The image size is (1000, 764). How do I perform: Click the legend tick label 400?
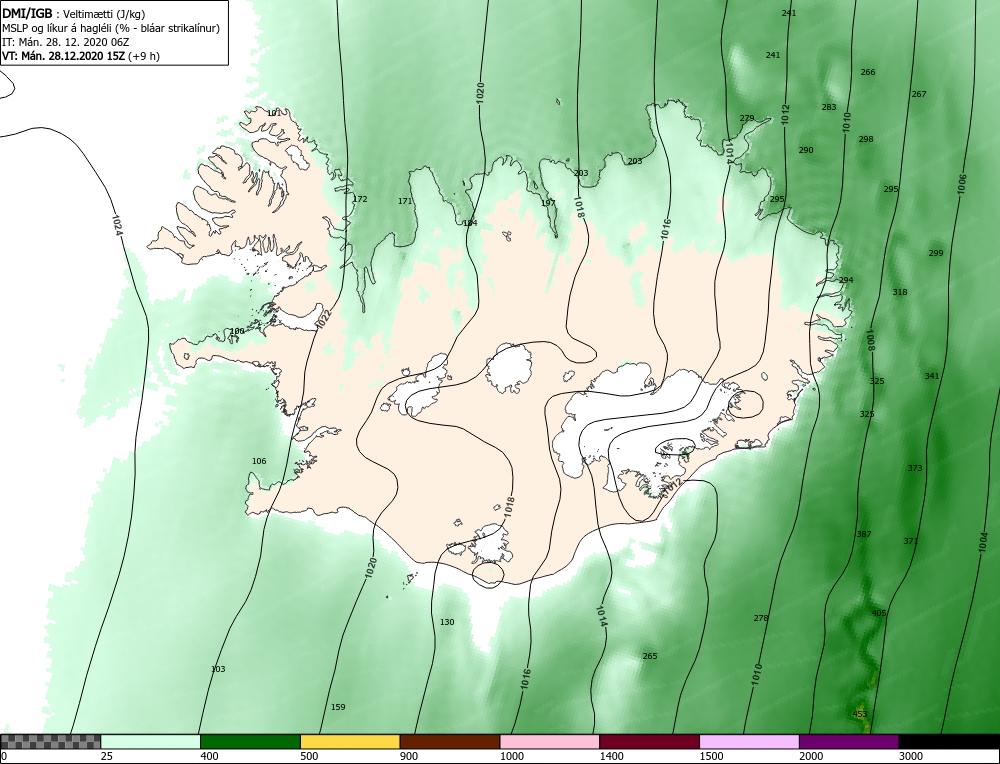click(x=209, y=756)
